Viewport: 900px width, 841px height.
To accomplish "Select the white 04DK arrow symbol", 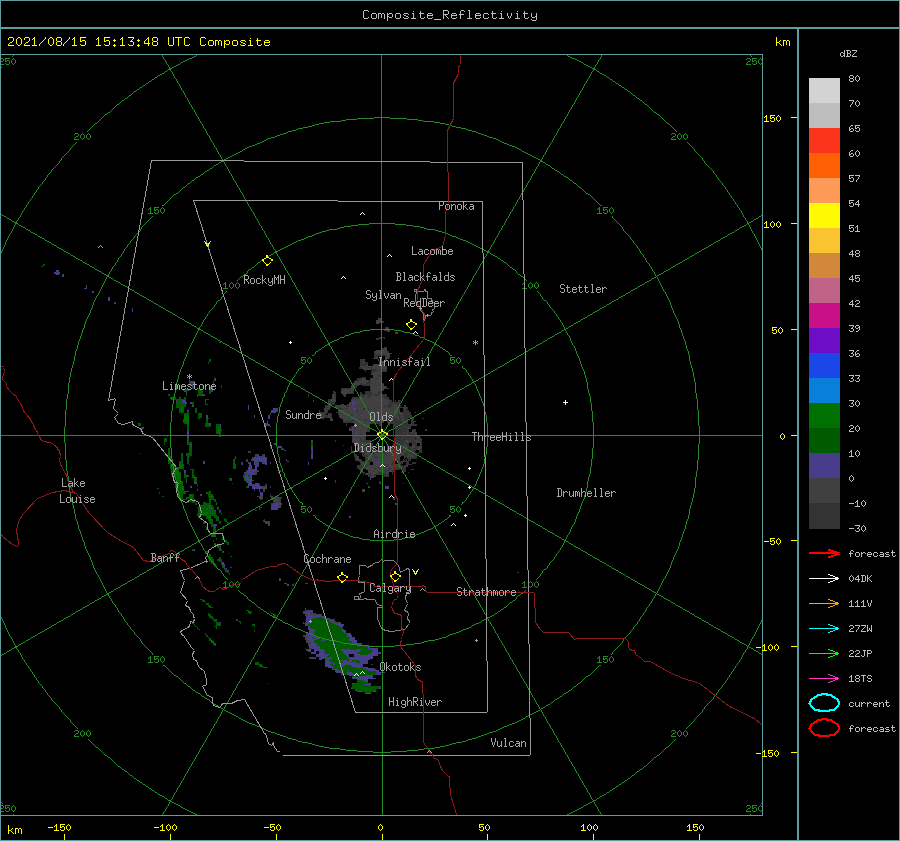I will pyautogui.click(x=824, y=578).
